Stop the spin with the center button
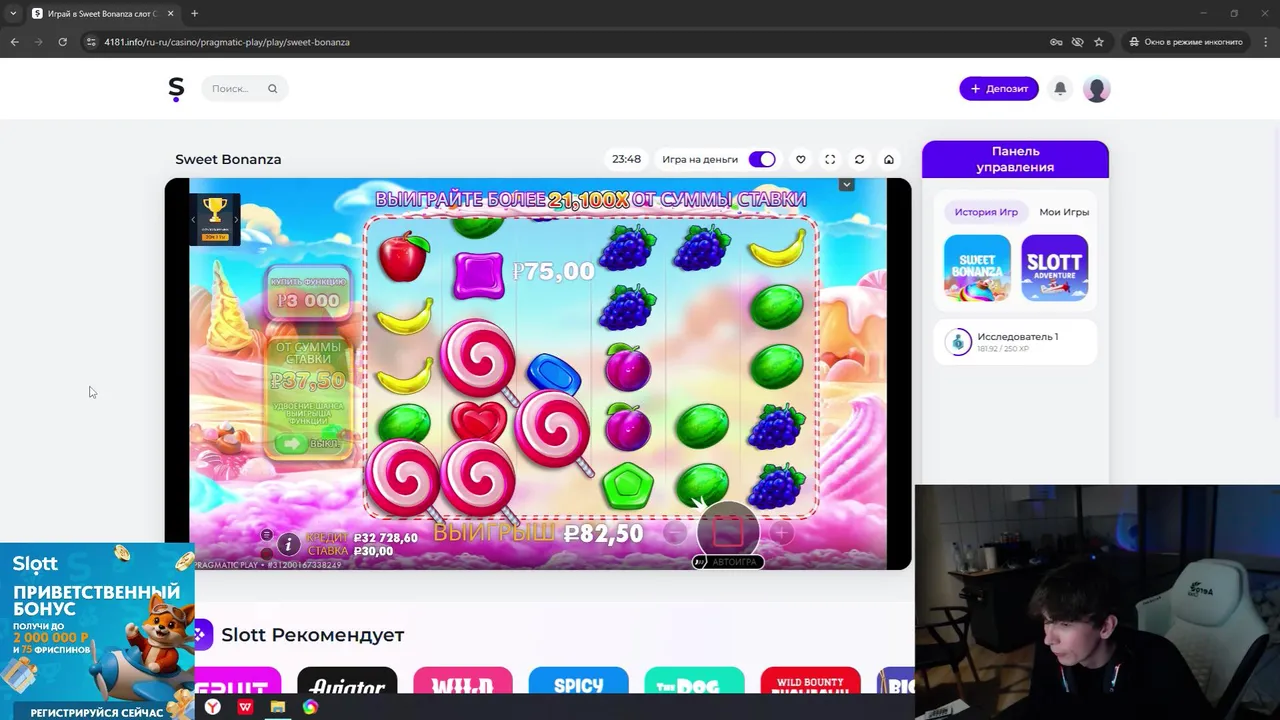Image resolution: width=1280 pixels, height=720 pixels. tap(728, 530)
